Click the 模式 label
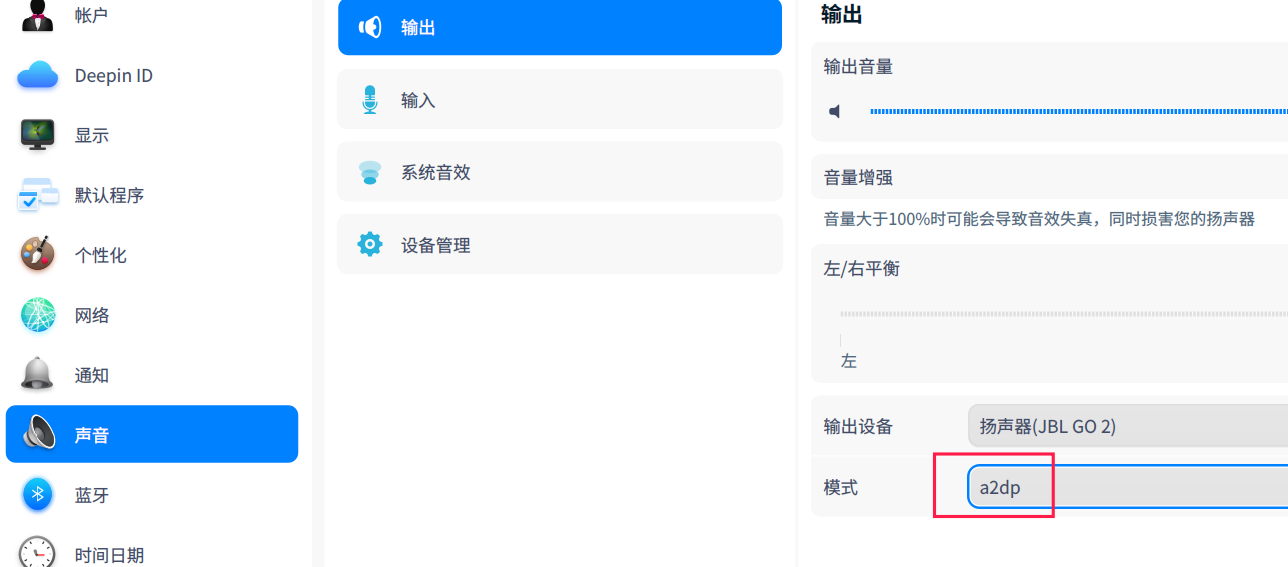Screen dimensions: 1288x567 click(x=840, y=488)
